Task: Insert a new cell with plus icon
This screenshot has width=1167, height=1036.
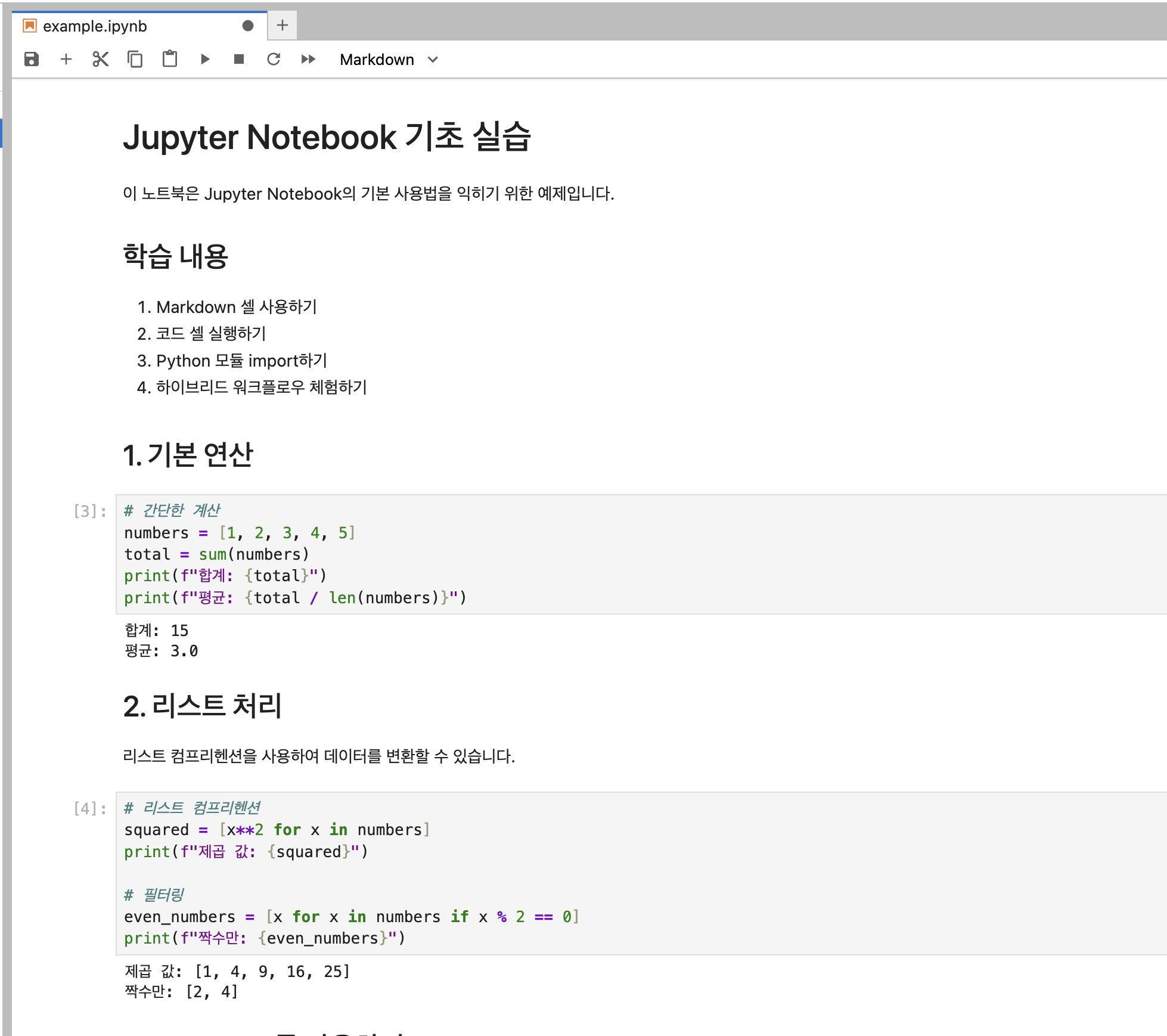Action: pos(66,59)
